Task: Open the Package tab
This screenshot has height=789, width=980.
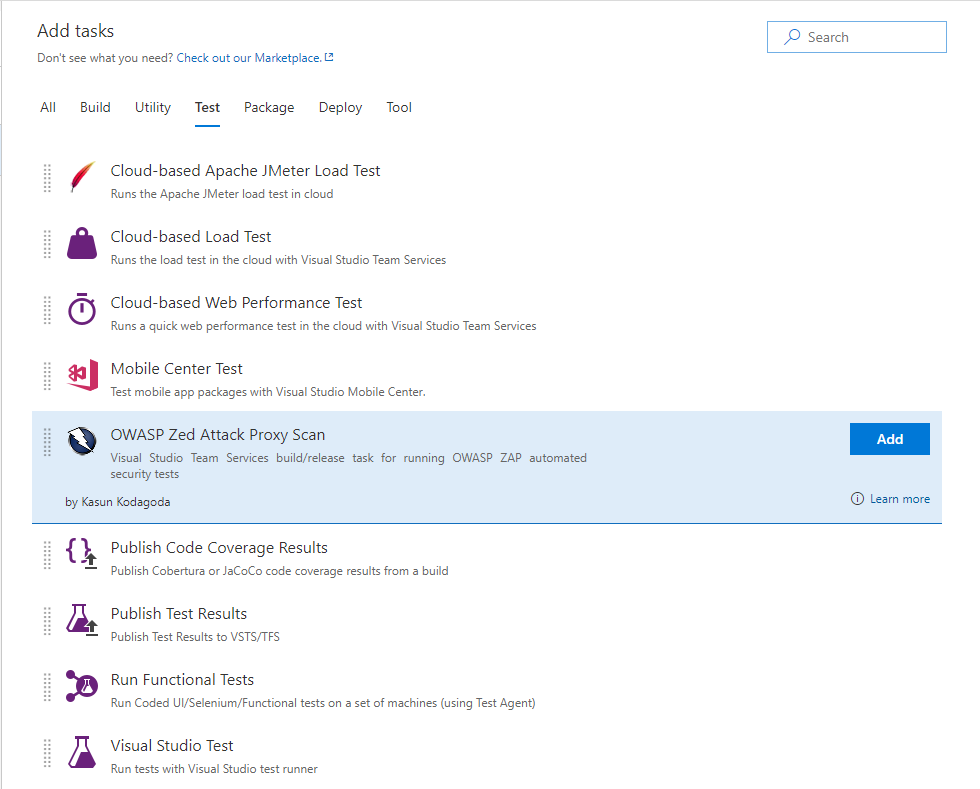Action: [269, 108]
